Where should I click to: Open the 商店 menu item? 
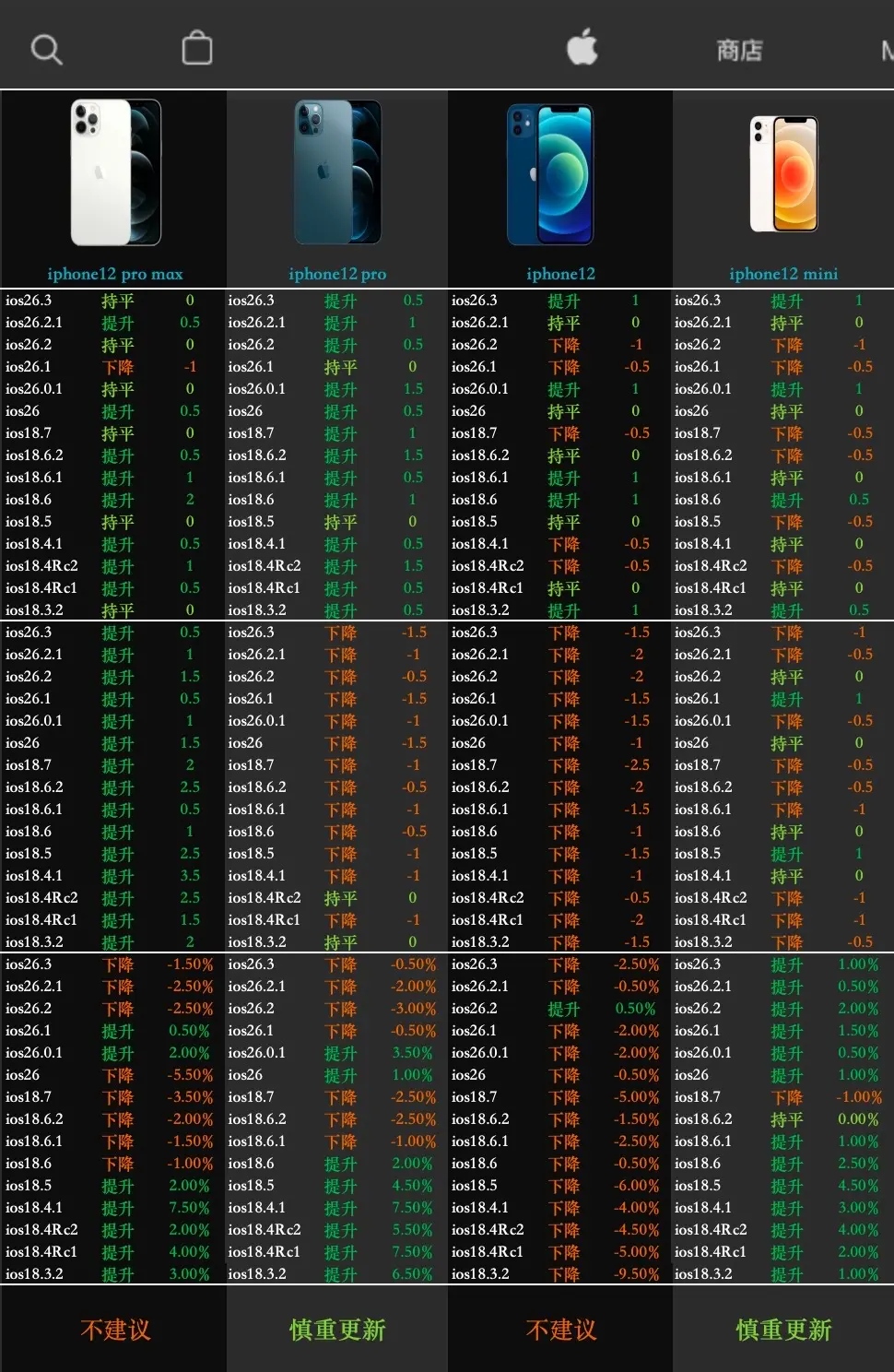point(740,50)
